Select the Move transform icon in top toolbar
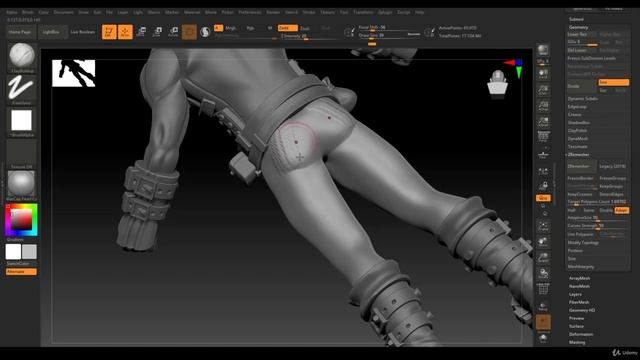 coord(141,32)
